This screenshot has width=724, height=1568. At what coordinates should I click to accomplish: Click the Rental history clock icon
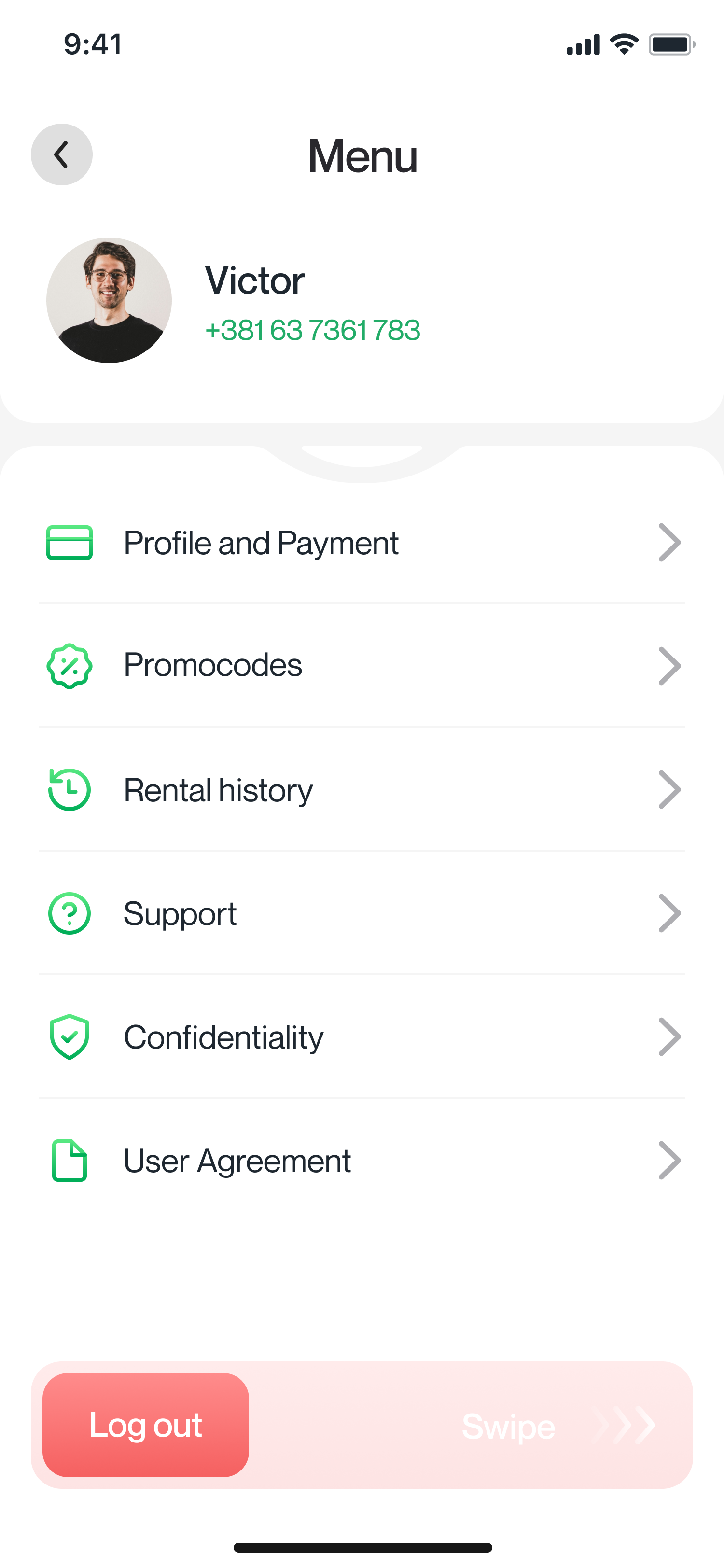tap(70, 789)
